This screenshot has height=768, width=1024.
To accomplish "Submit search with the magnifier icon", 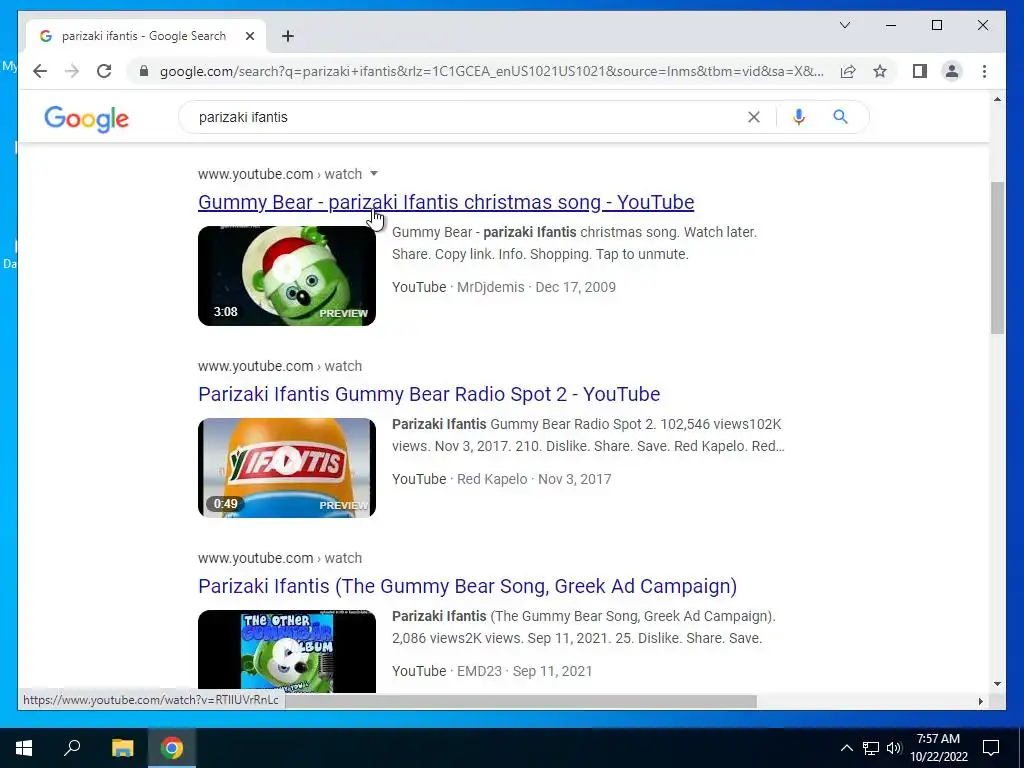I will pos(840,117).
